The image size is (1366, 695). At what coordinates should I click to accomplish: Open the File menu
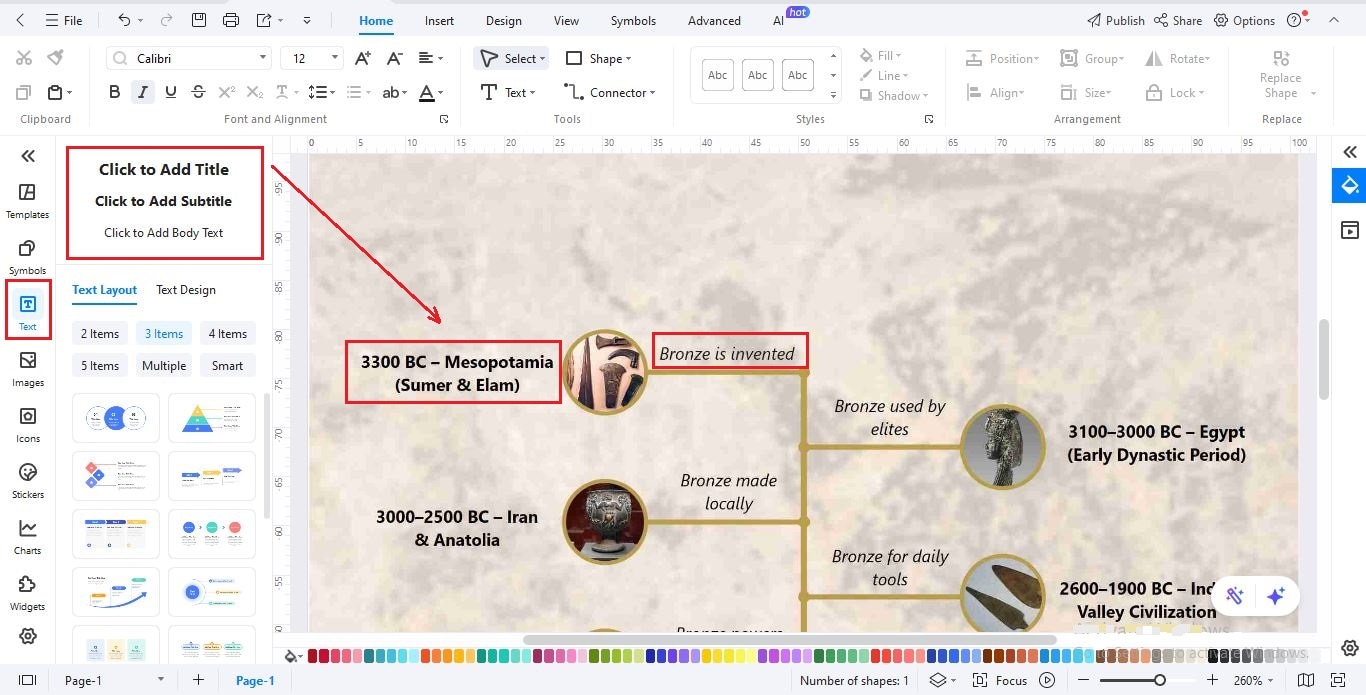(65, 20)
